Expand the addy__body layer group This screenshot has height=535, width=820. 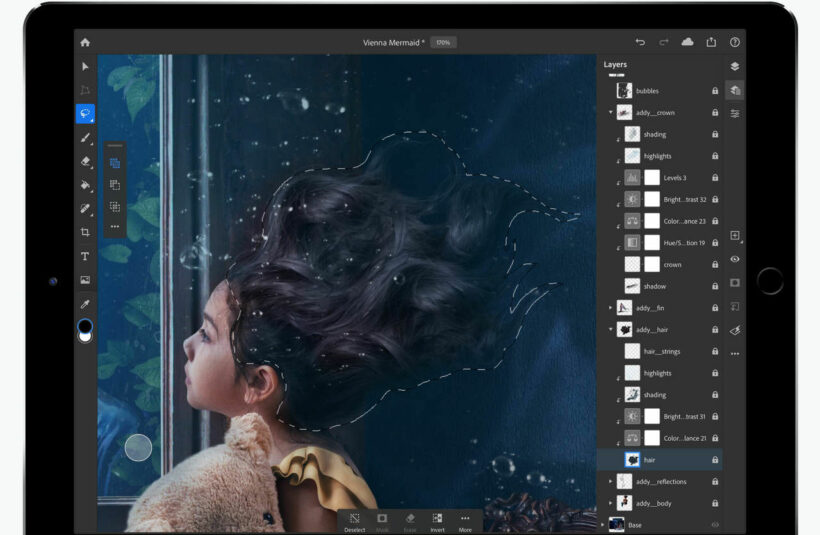coord(610,503)
